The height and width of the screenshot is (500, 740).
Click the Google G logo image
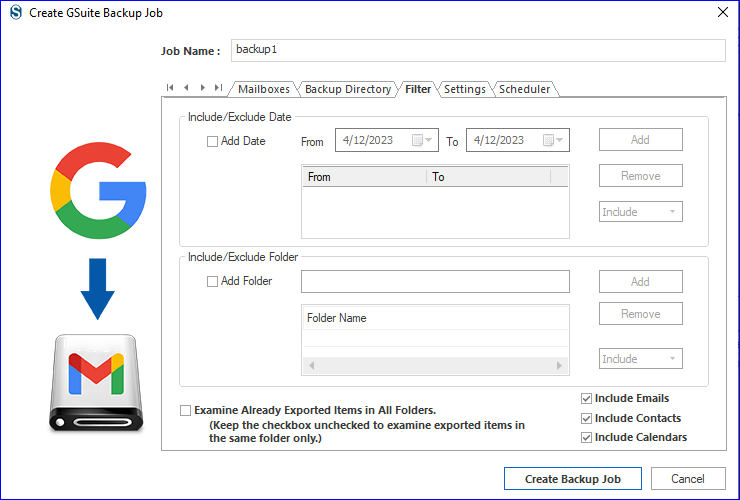[x=98, y=190]
